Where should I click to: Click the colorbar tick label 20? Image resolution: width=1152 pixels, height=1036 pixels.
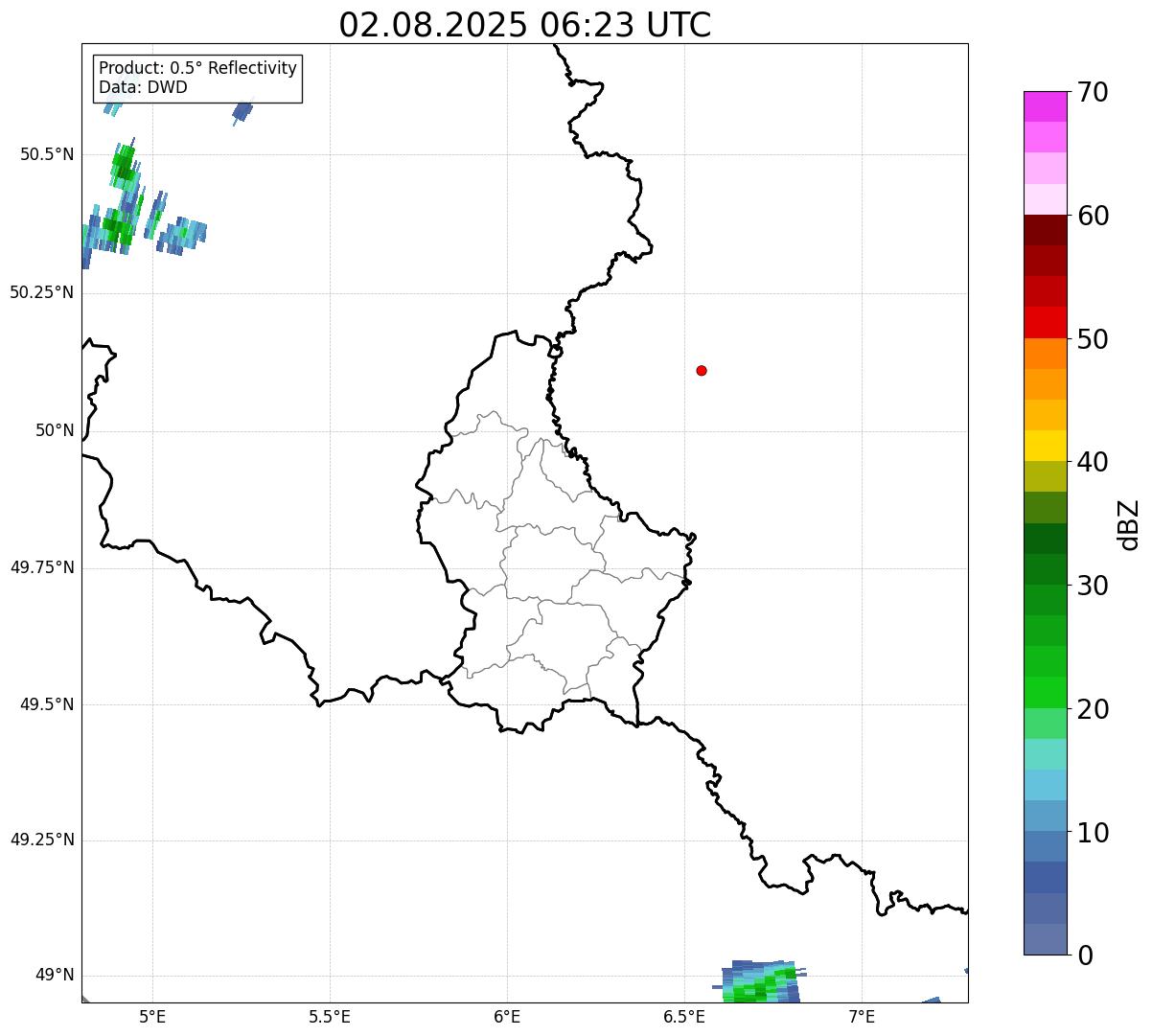tap(1093, 709)
